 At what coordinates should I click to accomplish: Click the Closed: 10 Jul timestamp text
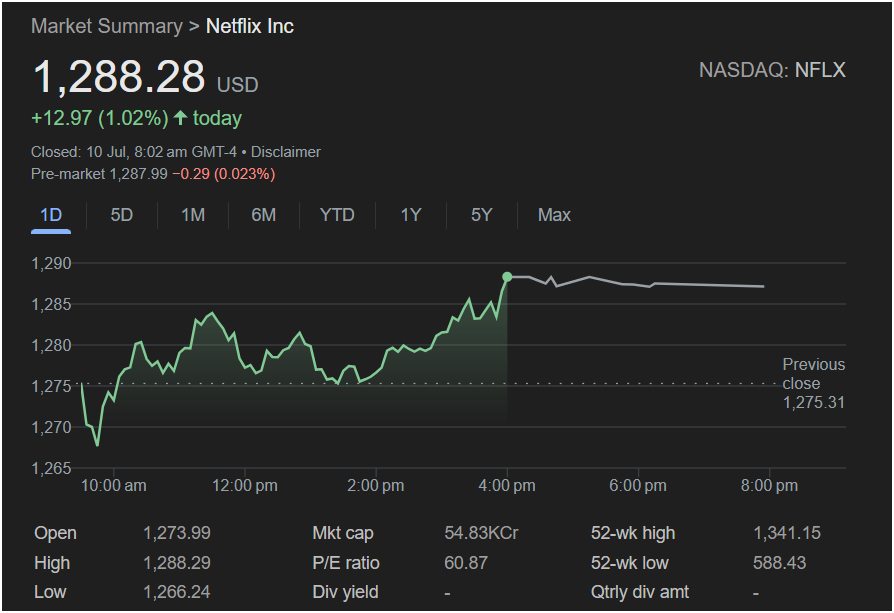(x=134, y=152)
